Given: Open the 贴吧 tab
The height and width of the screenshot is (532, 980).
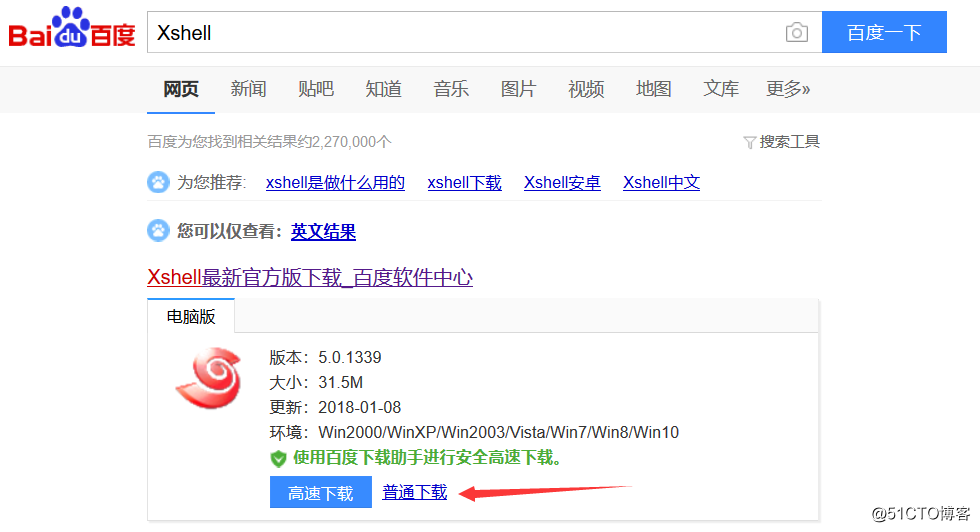Looking at the screenshot, I should 316,89.
